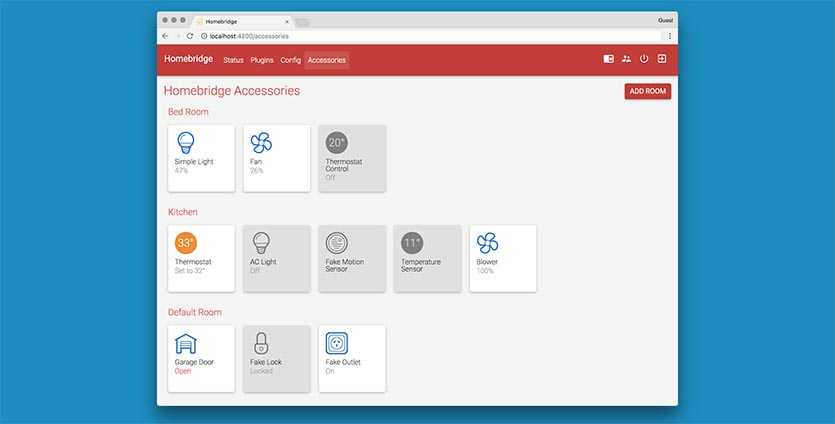The image size is (835, 424).
Task: Click the Blower fan icon
Action: pos(487,243)
